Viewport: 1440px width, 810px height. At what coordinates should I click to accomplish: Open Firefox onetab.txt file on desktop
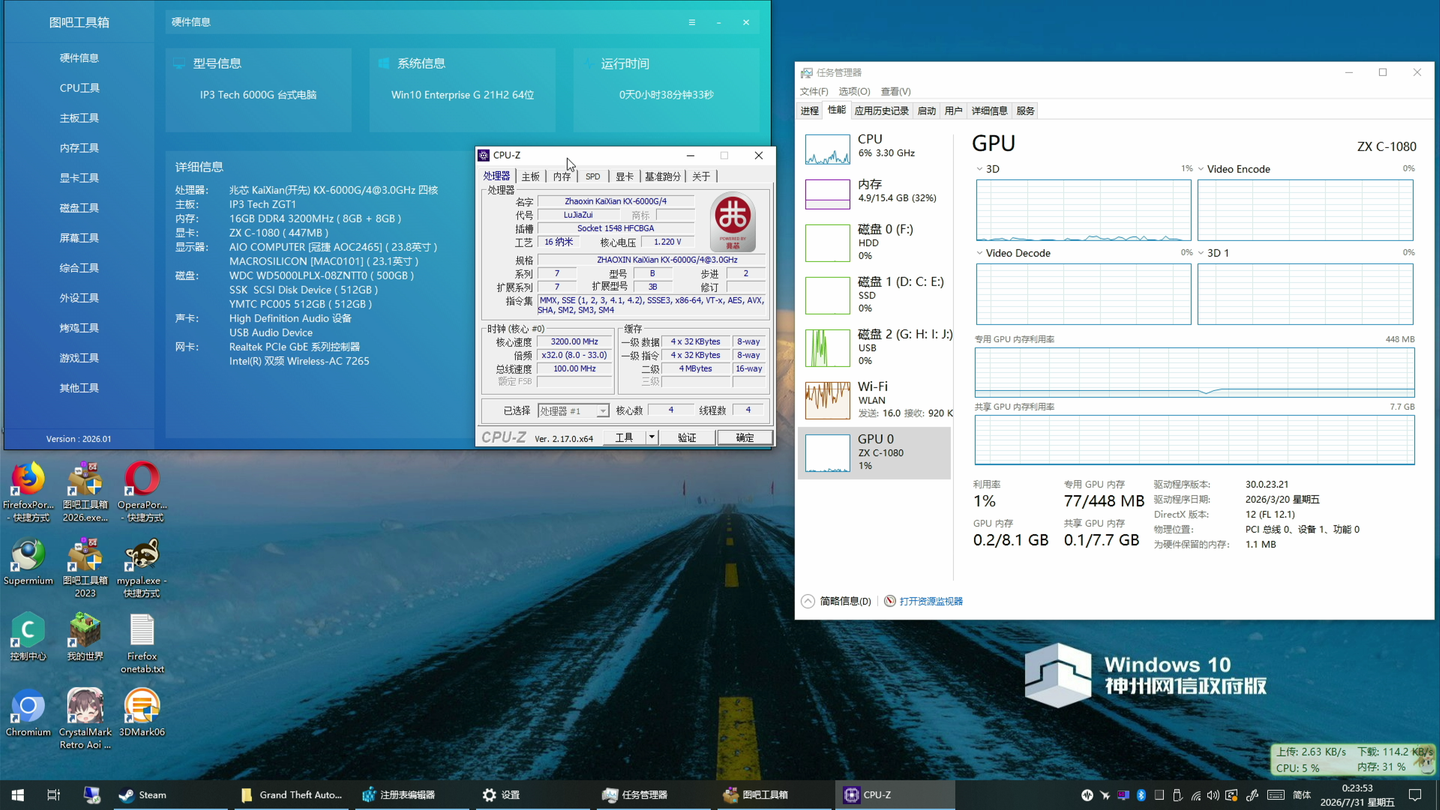click(x=142, y=644)
